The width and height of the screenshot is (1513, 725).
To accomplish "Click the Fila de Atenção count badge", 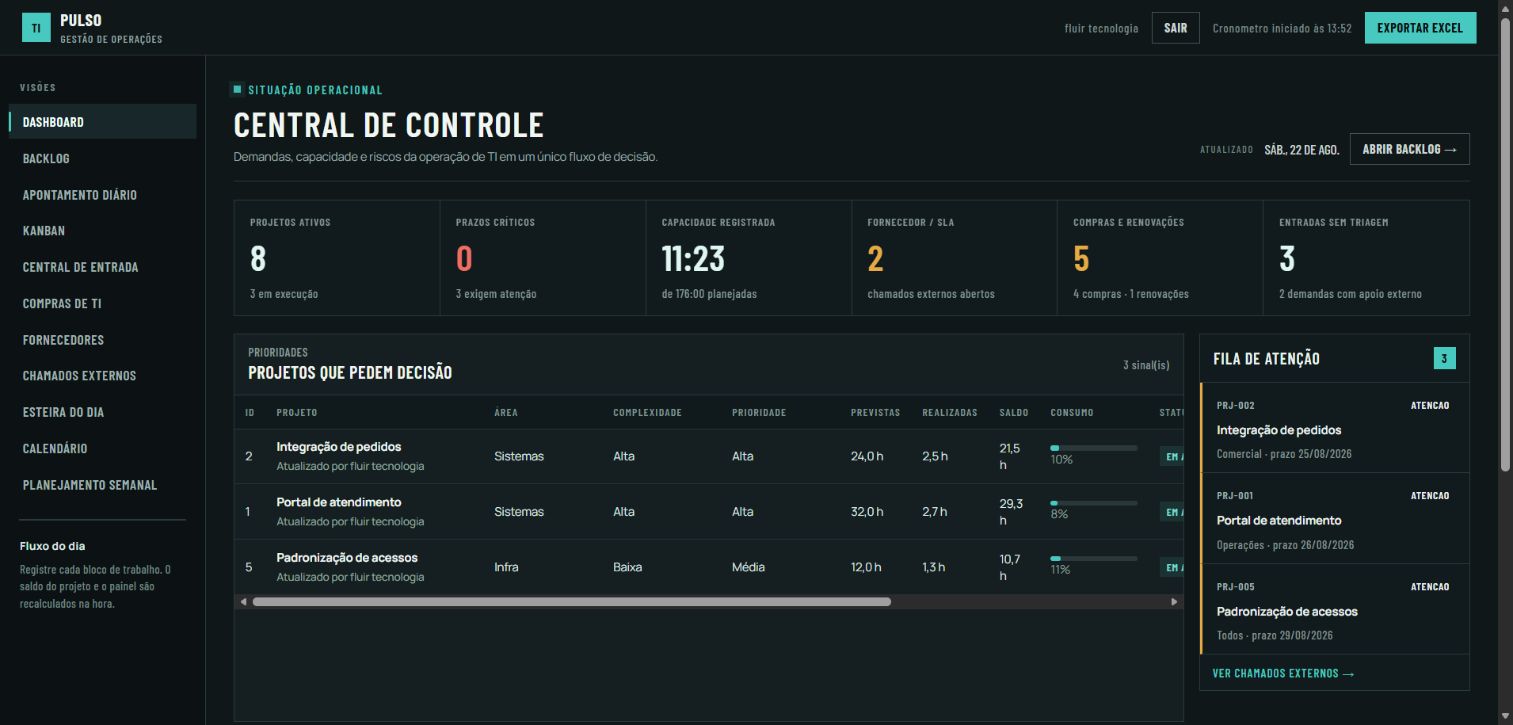I will (x=1444, y=358).
